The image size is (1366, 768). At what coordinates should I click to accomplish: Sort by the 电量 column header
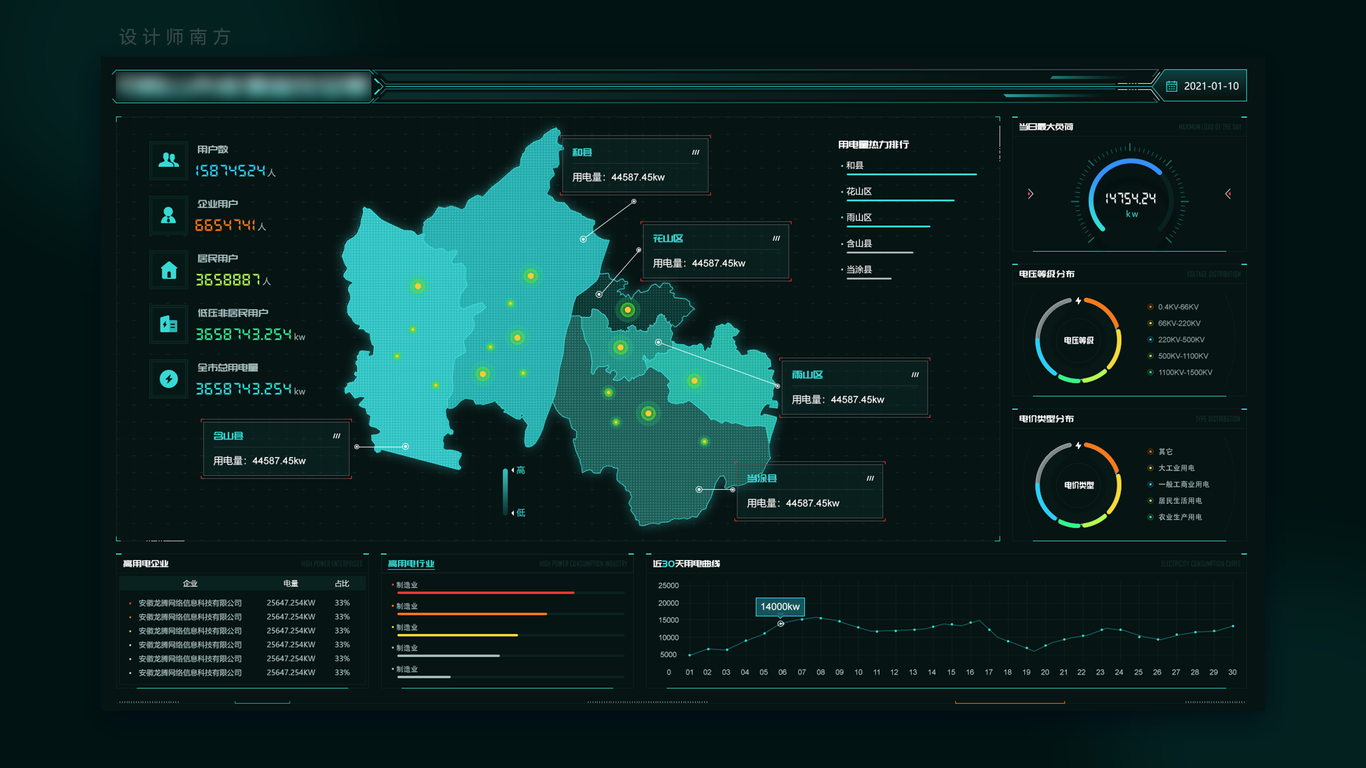coord(291,584)
